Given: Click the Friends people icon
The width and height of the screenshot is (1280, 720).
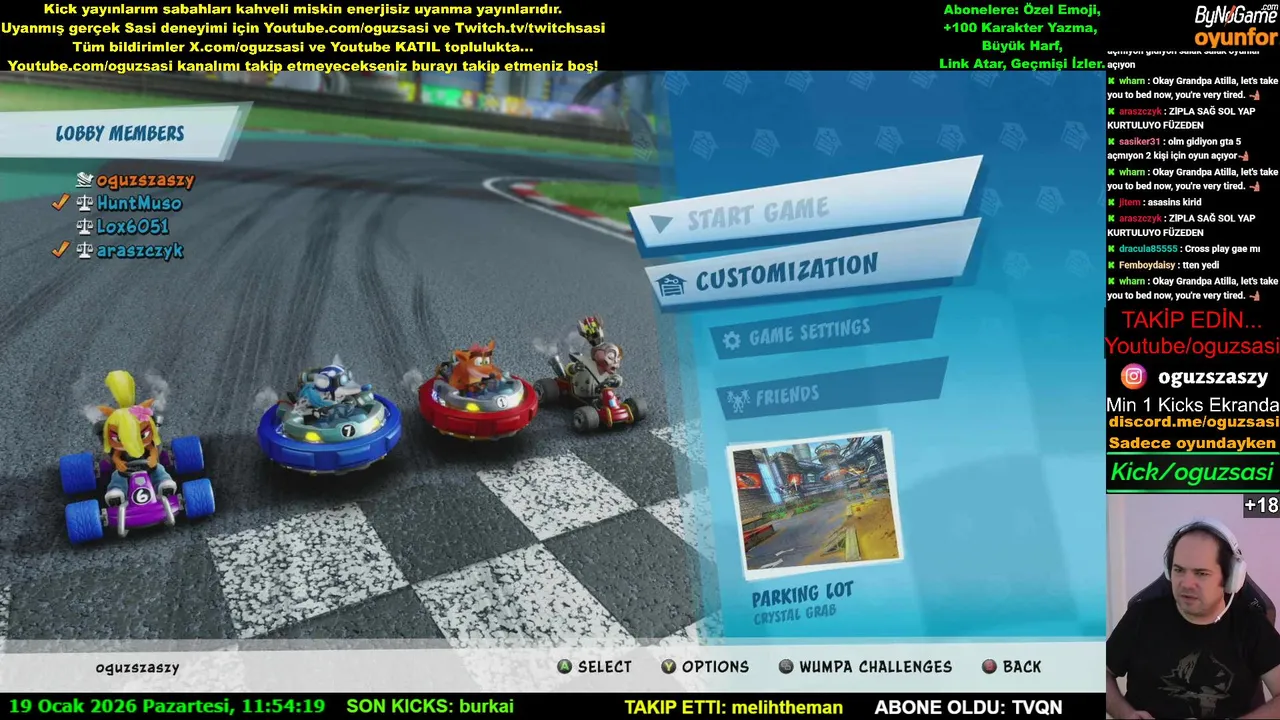Looking at the screenshot, I should 738,401.
